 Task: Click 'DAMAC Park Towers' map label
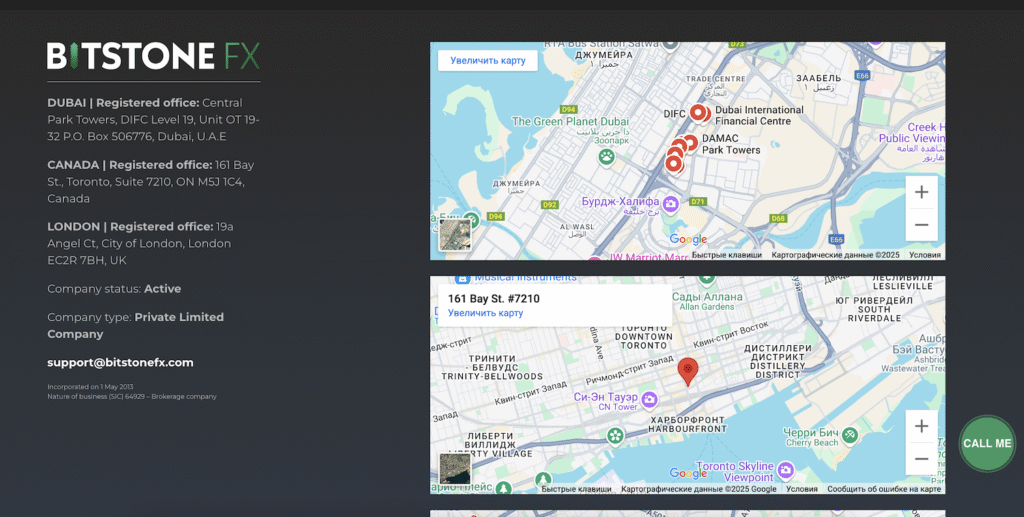(731, 144)
